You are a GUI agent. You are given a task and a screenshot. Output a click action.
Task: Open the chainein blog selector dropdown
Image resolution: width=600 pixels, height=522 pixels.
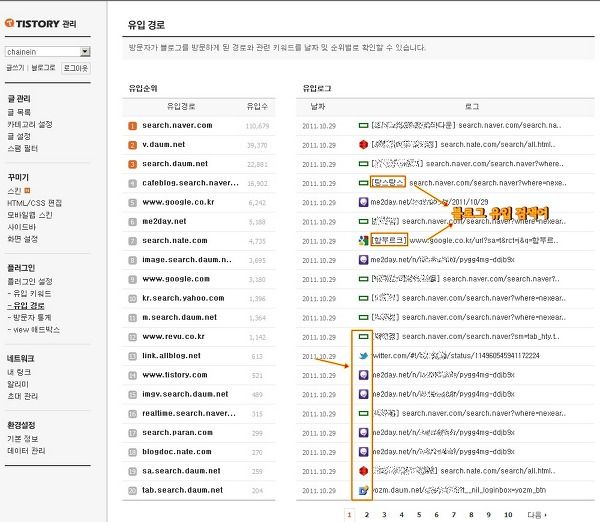[x=48, y=52]
